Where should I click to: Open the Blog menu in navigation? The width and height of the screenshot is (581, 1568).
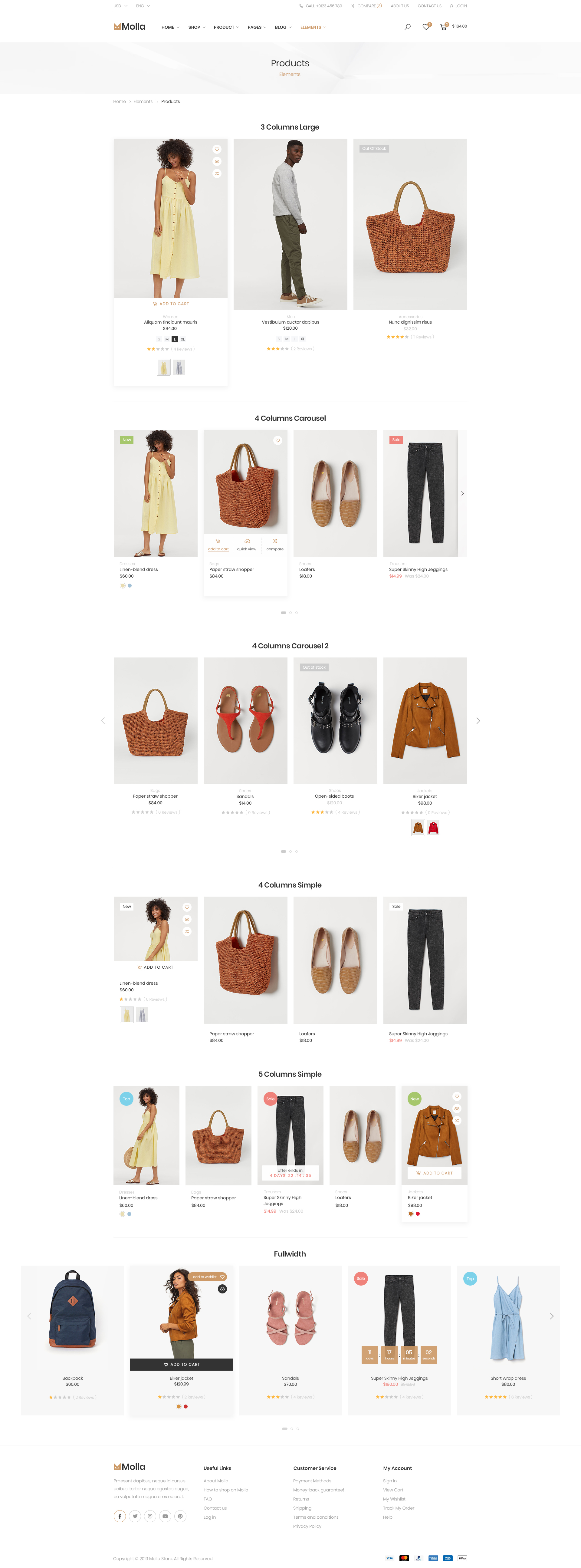click(x=283, y=27)
